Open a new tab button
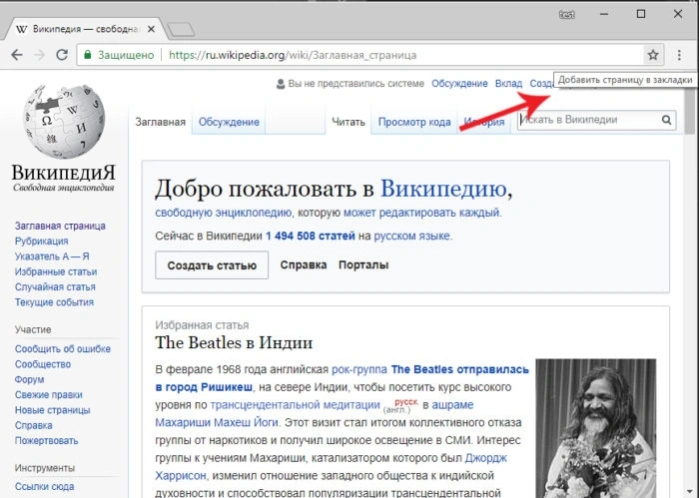Viewport: 699px width, 498px height. click(x=181, y=30)
